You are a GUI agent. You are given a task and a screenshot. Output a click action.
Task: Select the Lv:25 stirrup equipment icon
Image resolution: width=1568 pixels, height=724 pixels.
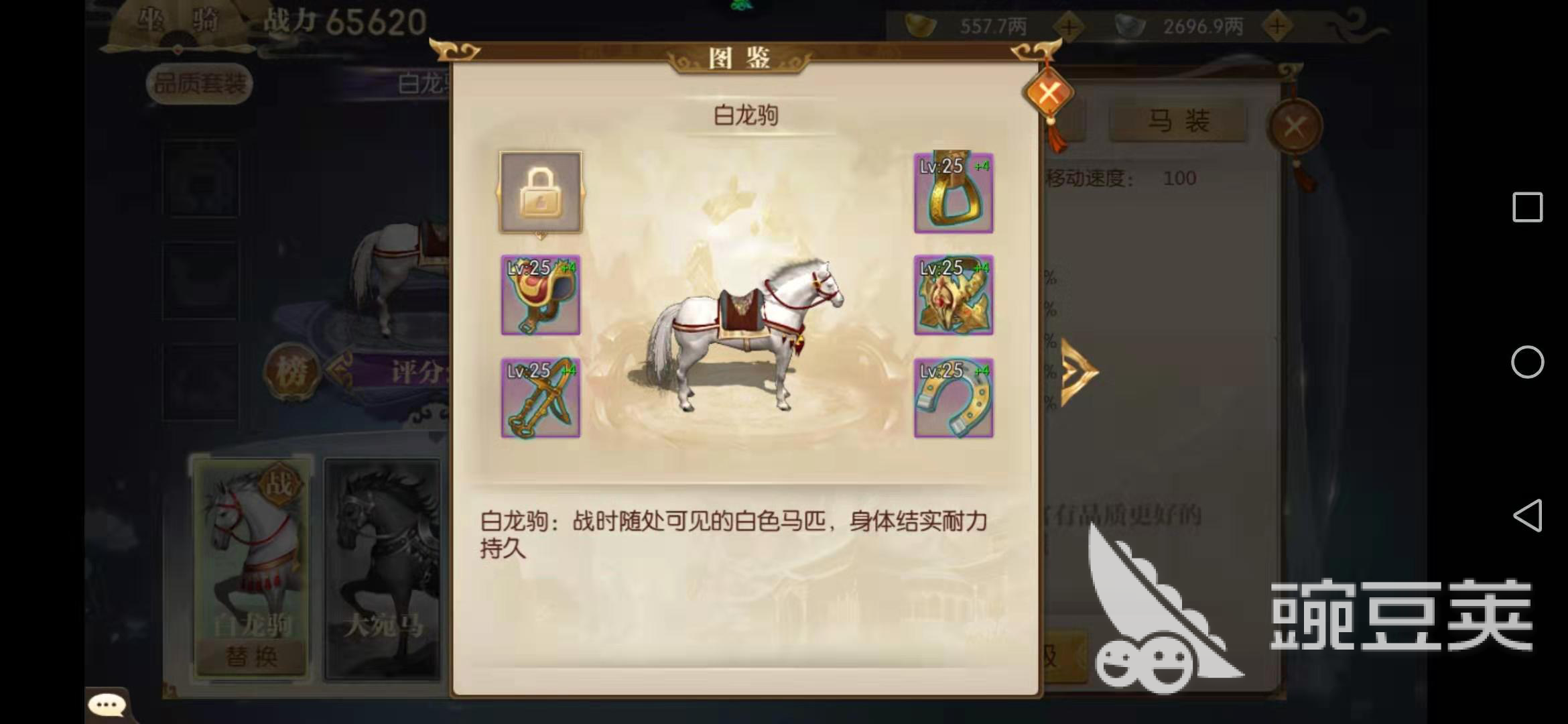click(x=954, y=192)
